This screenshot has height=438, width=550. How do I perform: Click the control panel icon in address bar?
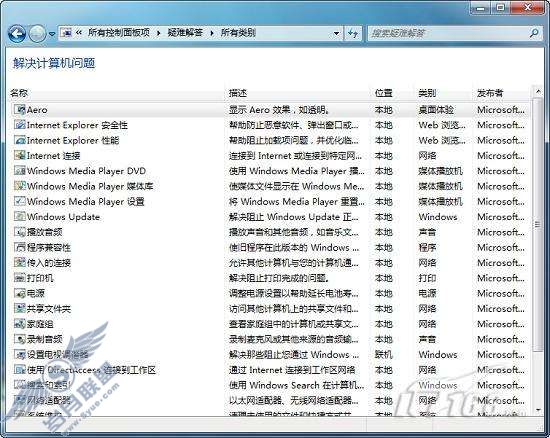click(66, 33)
